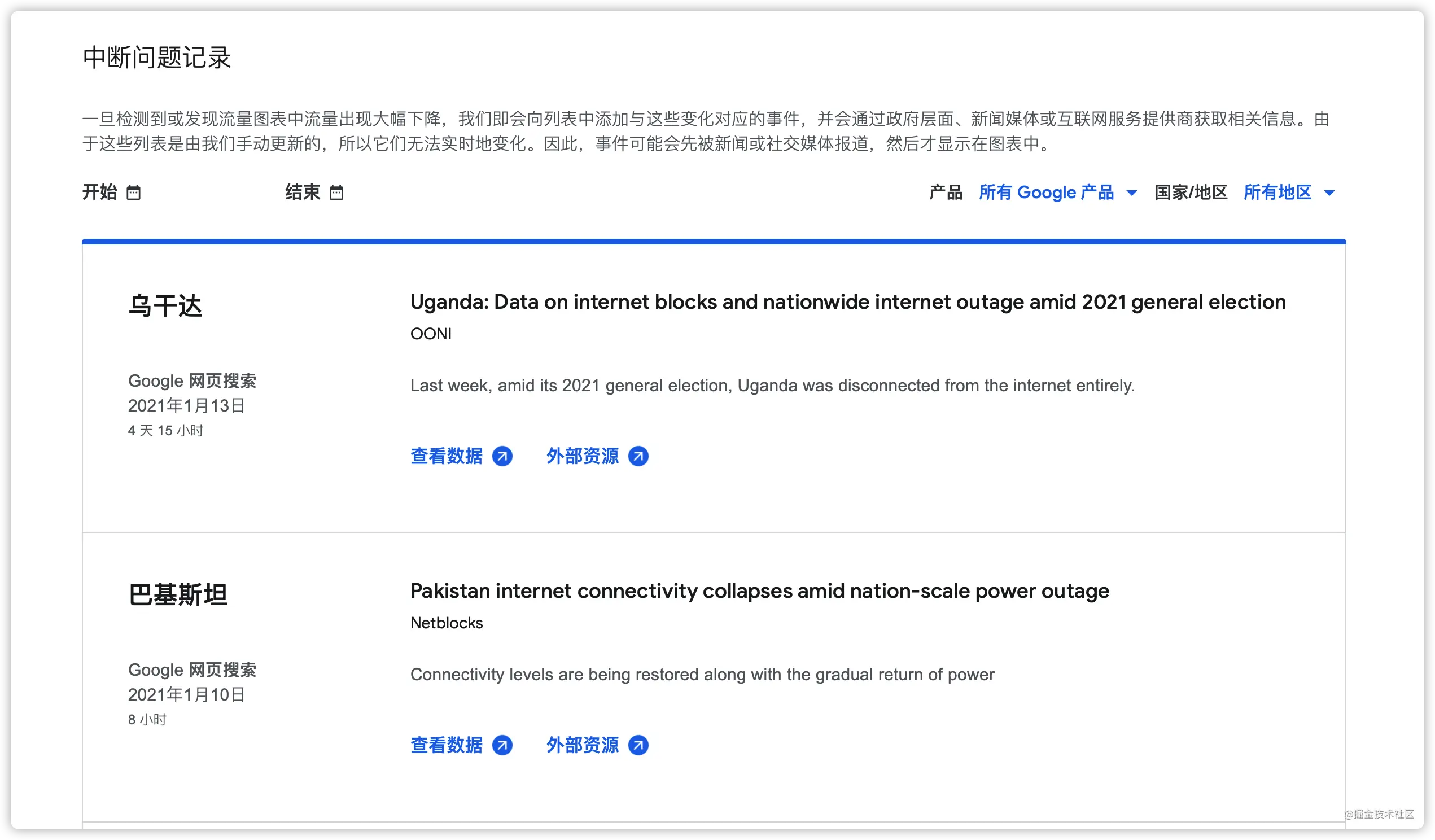Image resolution: width=1435 pixels, height=840 pixels.
Task: Click the 巴基斯坦 country name
Action: tap(178, 595)
